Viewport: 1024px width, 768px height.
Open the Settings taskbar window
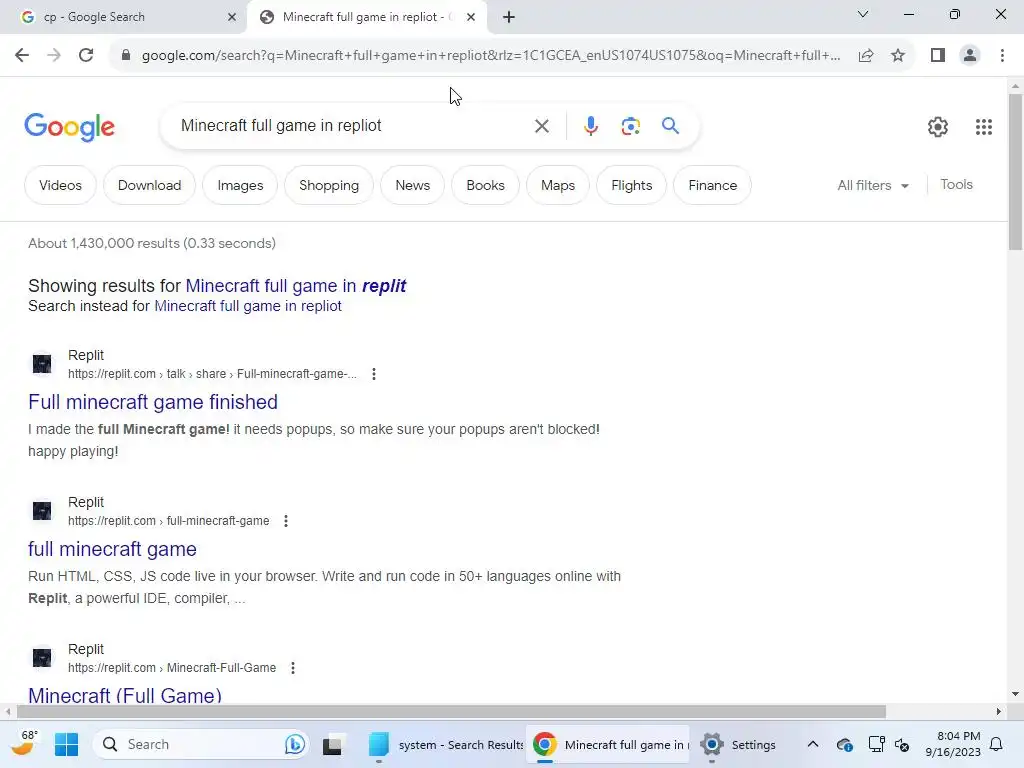(738, 744)
